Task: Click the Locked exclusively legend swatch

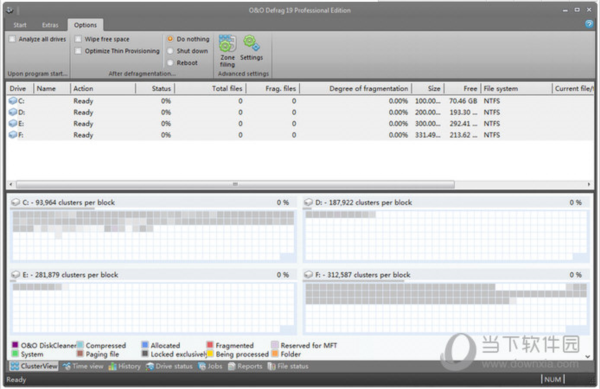Action: (145, 354)
